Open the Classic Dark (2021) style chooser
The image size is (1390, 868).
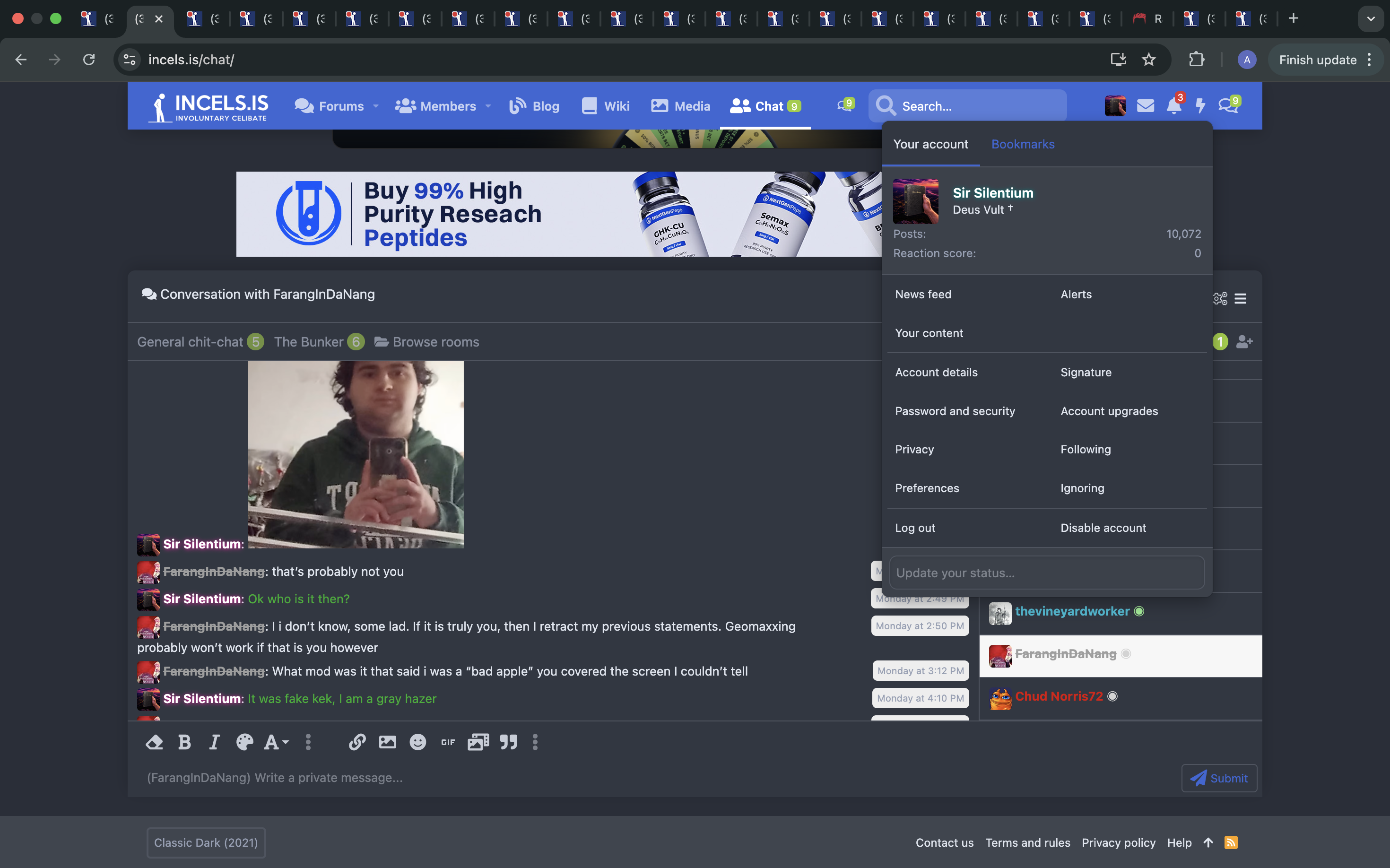pos(206,842)
